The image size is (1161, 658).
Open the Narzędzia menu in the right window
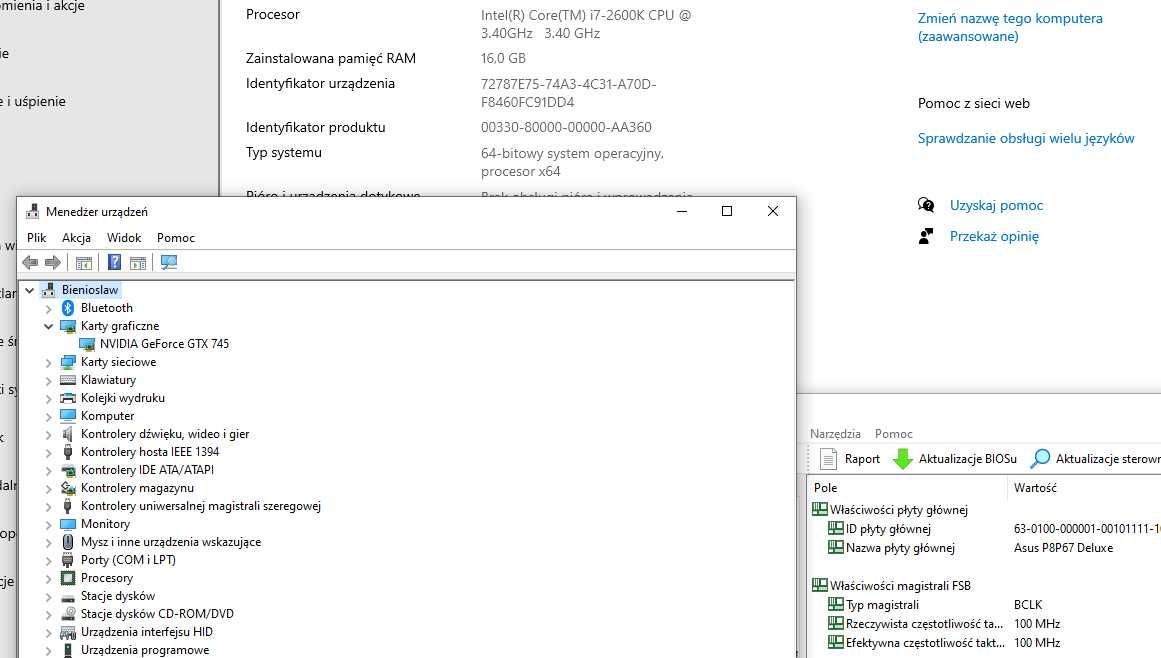click(x=835, y=434)
